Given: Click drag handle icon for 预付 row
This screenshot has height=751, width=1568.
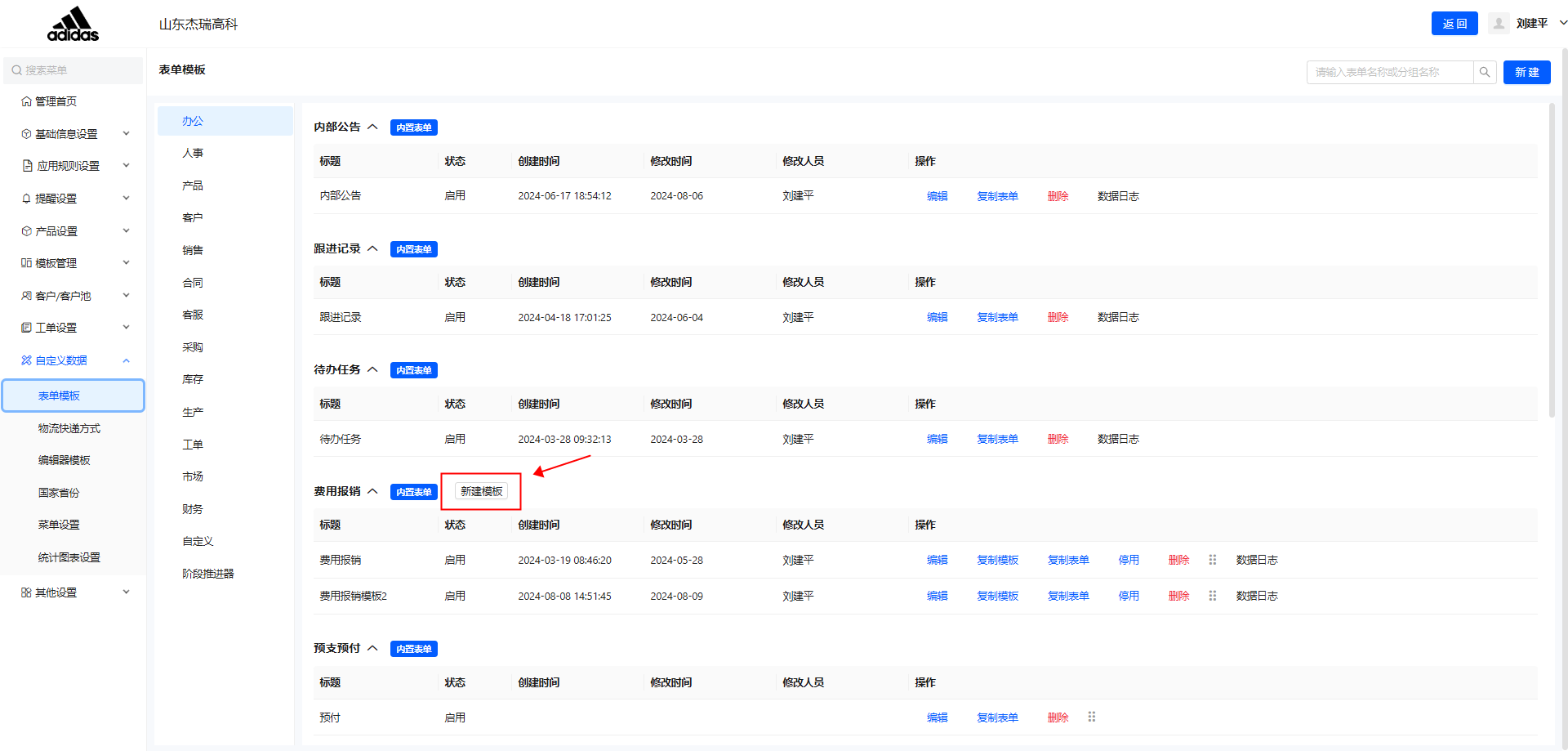Looking at the screenshot, I should tap(1092, 717).
